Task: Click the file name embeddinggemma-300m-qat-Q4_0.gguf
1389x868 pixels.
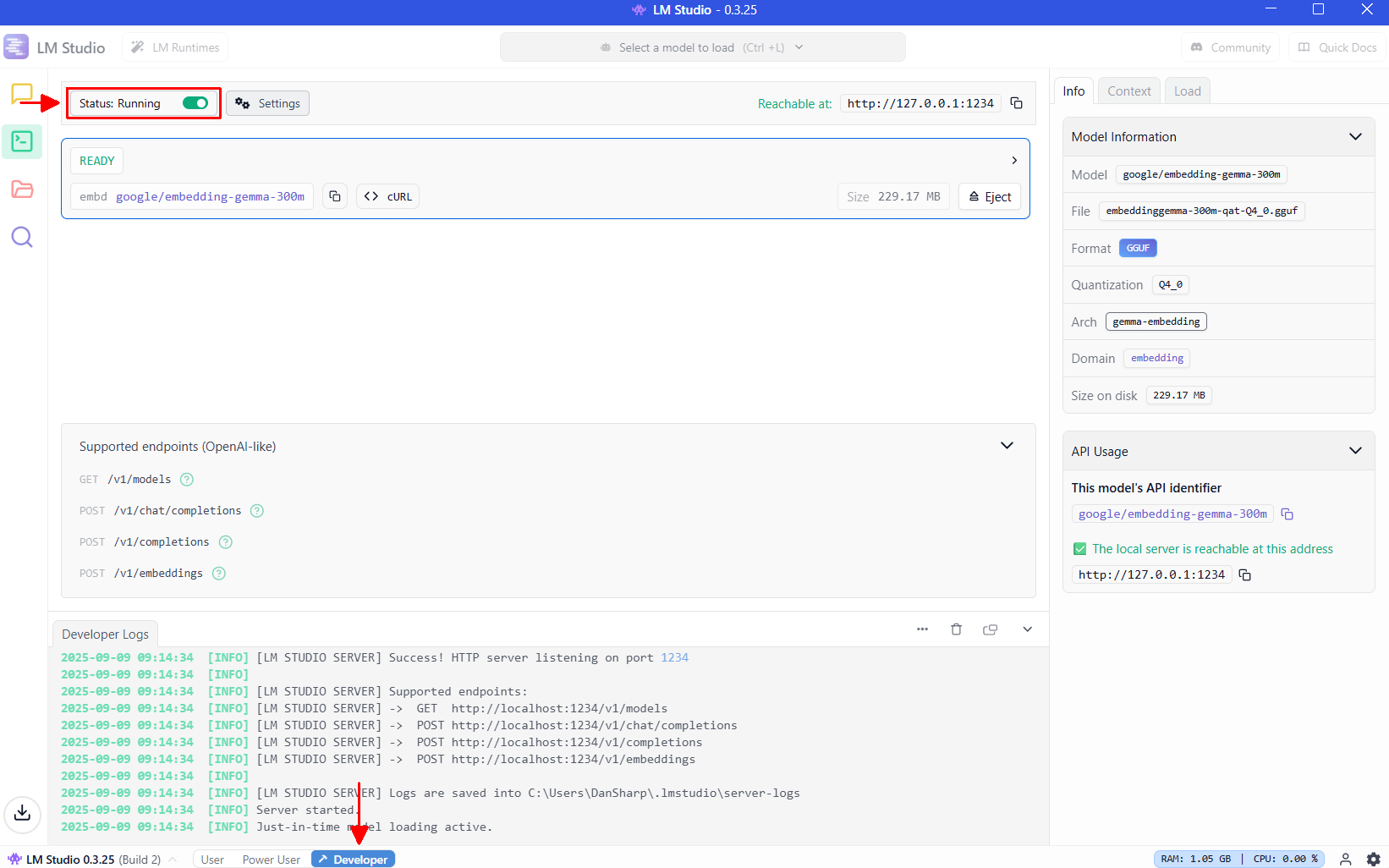Action: click(x=1202, y=212)
